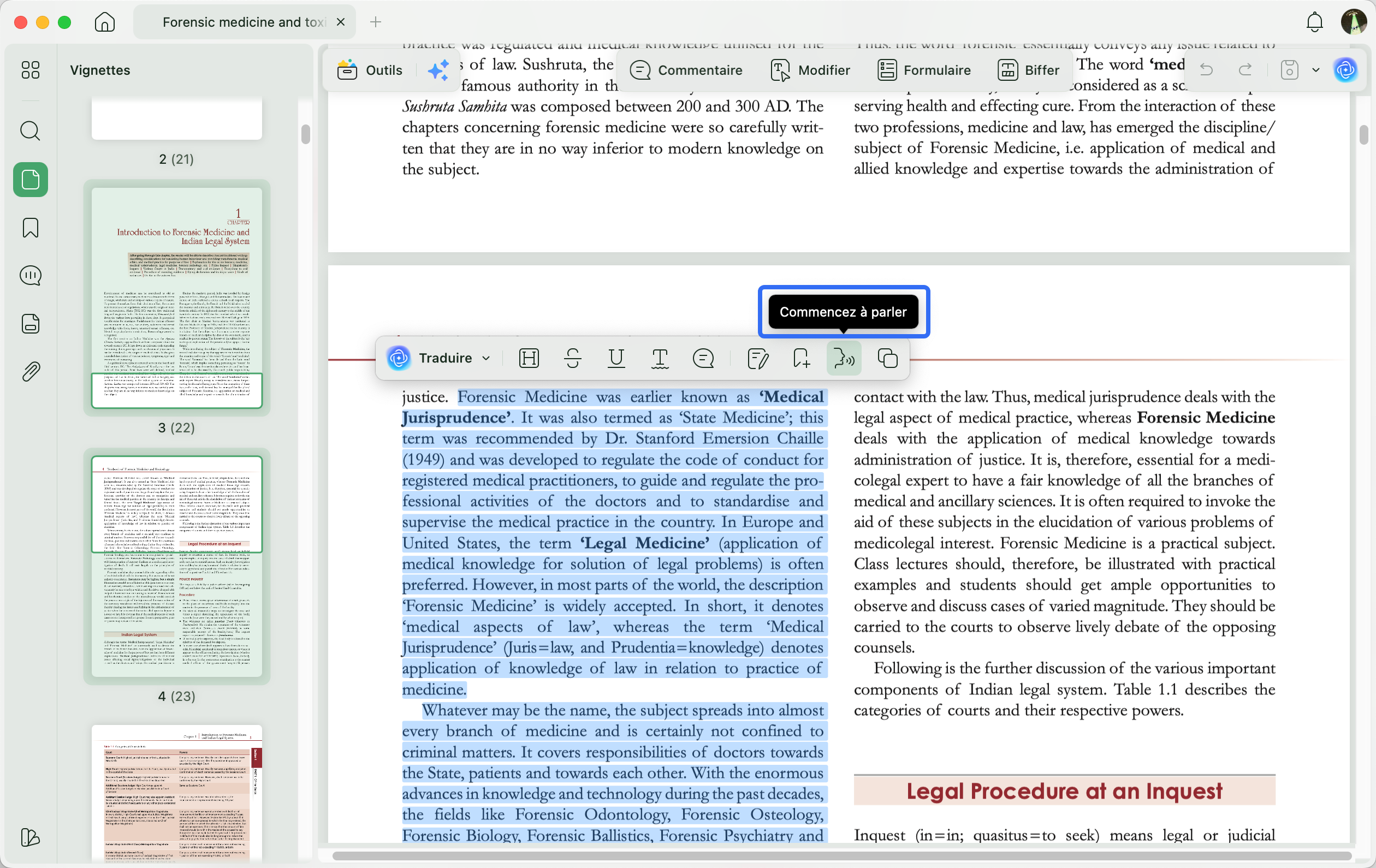The image size is (1376, 868).
Task: Select the Forensic medicine document tab
Action: 244,22
